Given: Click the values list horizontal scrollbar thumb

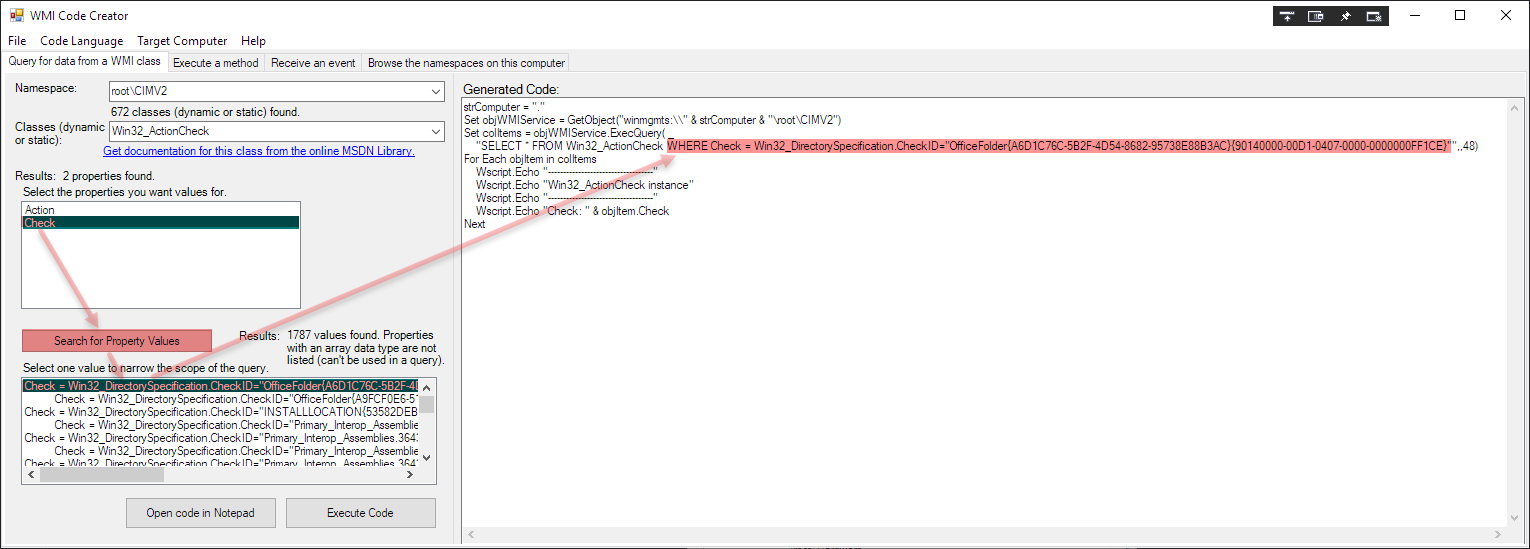Looking at the screenshot, I should 100,474.
